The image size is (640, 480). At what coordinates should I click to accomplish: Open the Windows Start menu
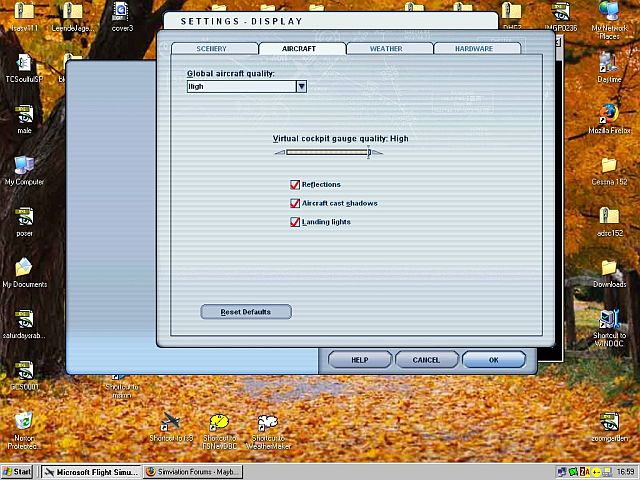pos(18,472)
